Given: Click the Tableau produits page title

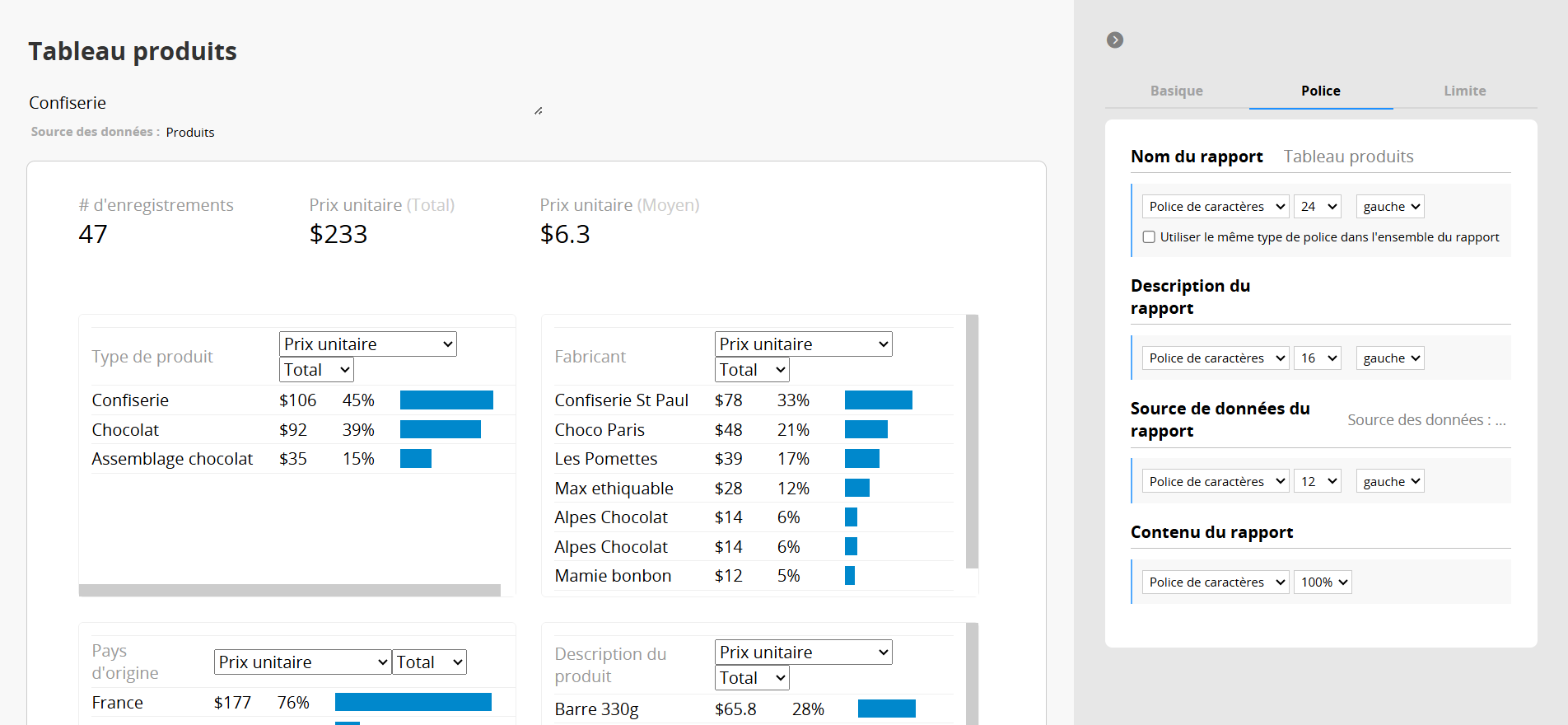Looking at the screenshot, I should 133,51.
